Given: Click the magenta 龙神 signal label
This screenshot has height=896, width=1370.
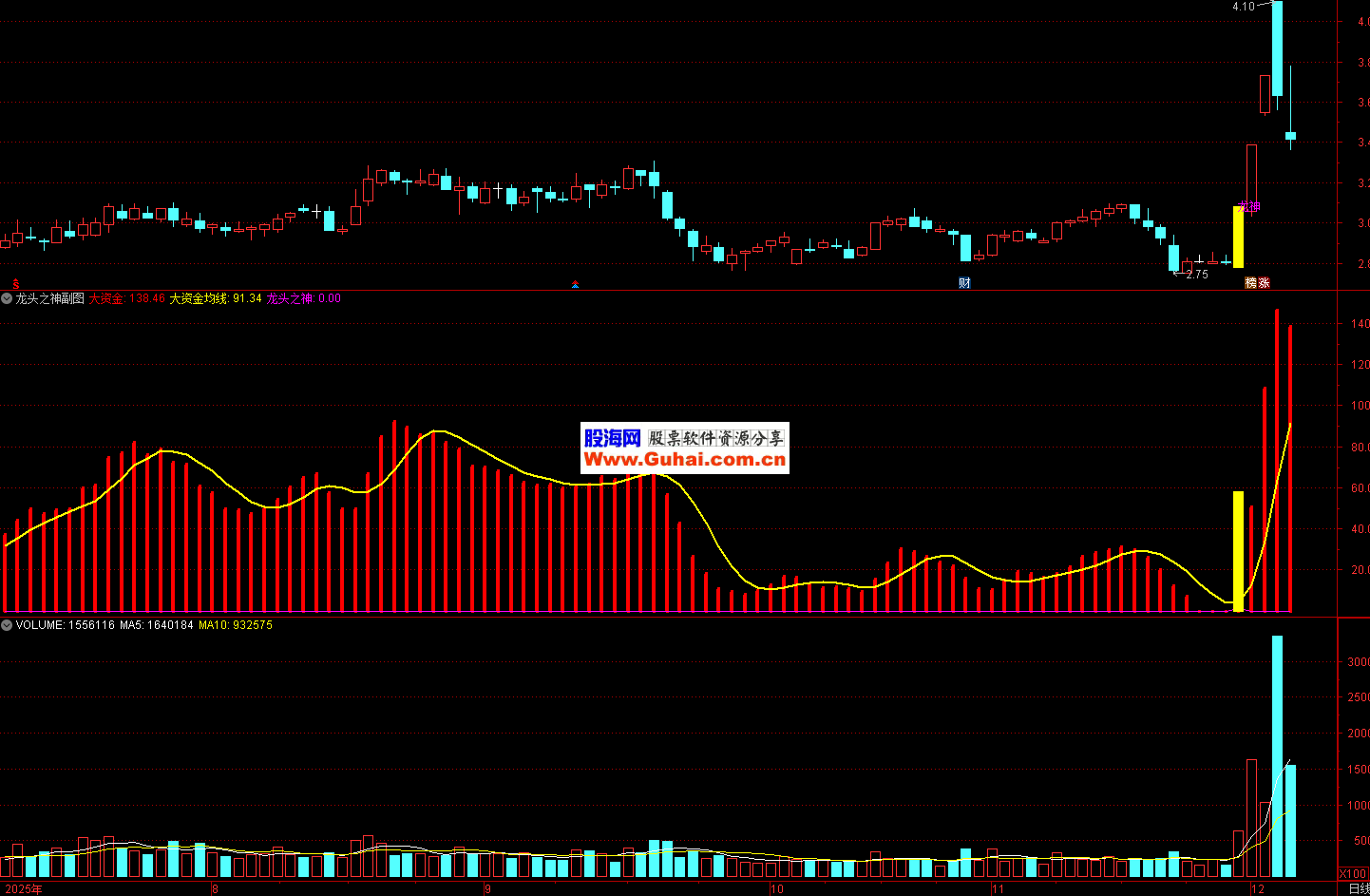Looking at the screenshot, I should tap(1249, 207).
